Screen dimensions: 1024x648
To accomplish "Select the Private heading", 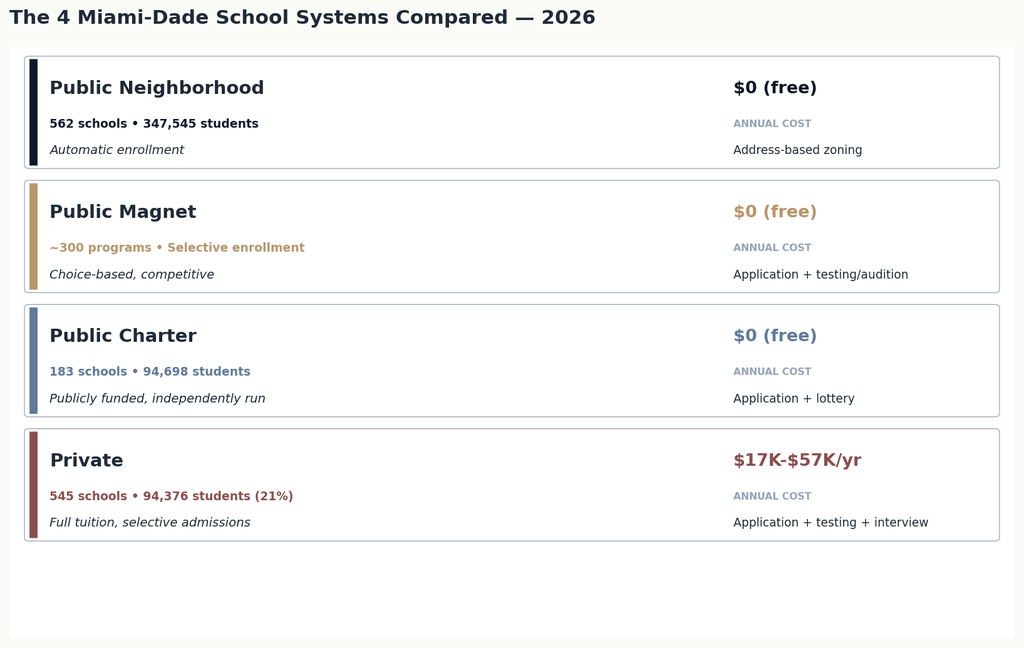I will tap(86, 460).
